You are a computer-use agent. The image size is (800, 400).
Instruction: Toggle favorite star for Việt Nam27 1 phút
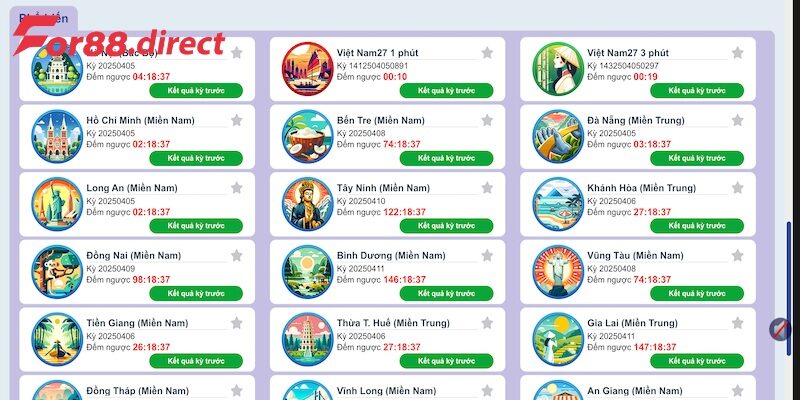pos(487,53)
